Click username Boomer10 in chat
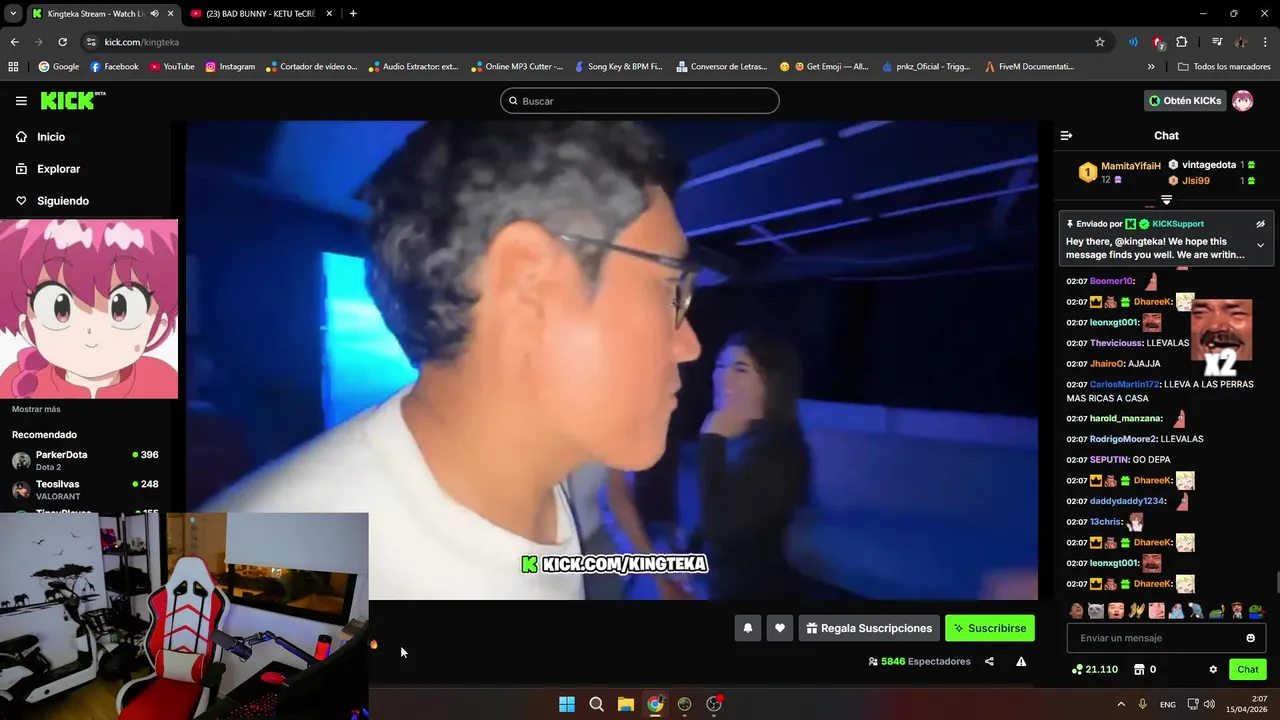The width and height of the screenshot is (1280, 720). point(1111,281)
